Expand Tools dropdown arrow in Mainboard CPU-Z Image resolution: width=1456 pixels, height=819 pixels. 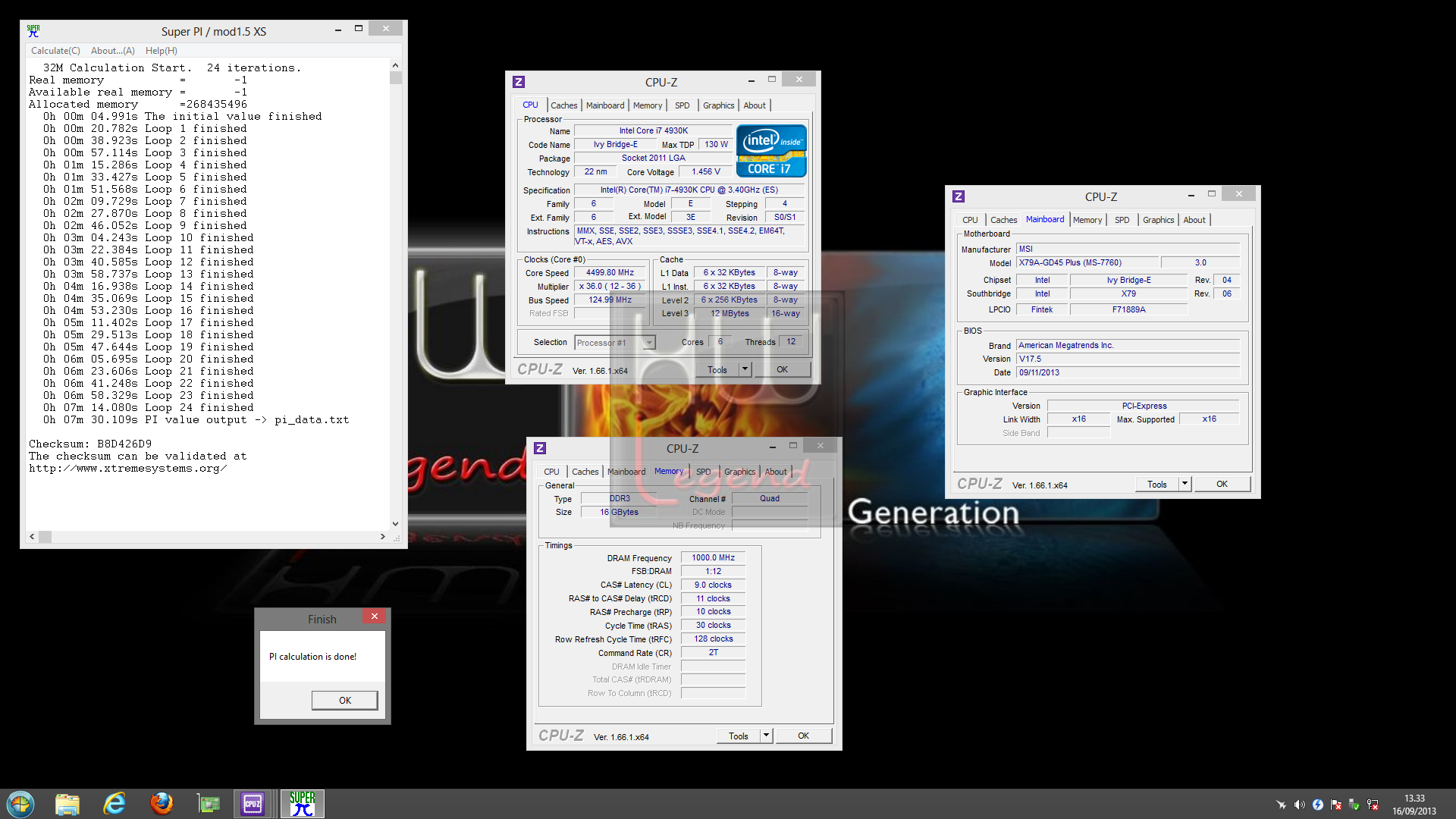coord(1185,484)
